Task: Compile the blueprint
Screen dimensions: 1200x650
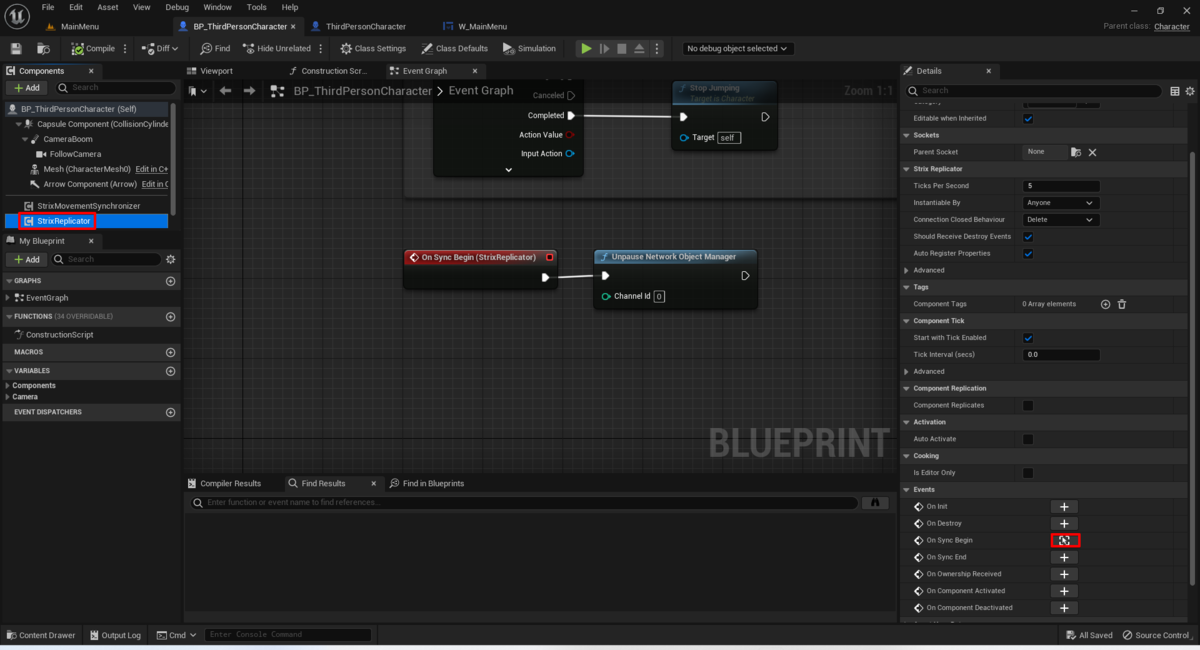Action: 93,48
